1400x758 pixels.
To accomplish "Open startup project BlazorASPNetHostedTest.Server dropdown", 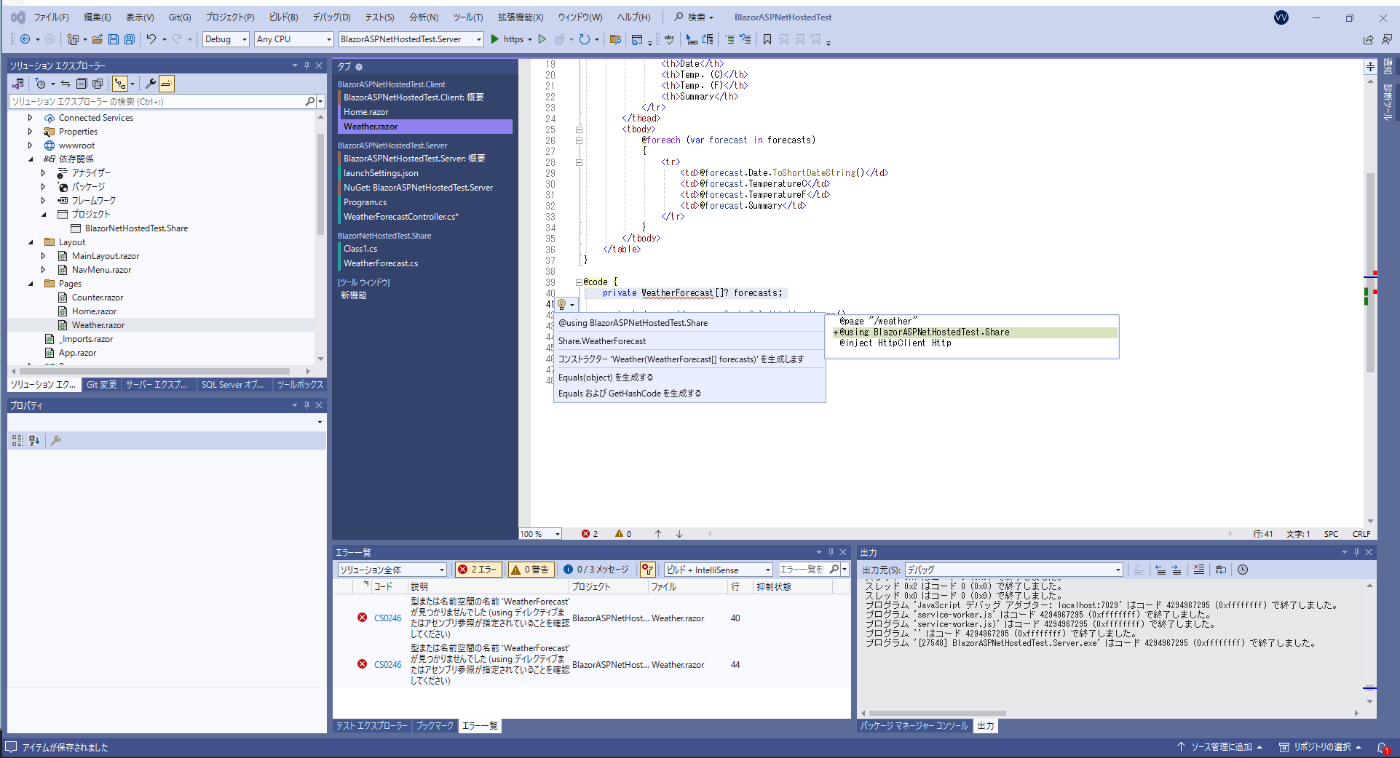I will [410, 39].
